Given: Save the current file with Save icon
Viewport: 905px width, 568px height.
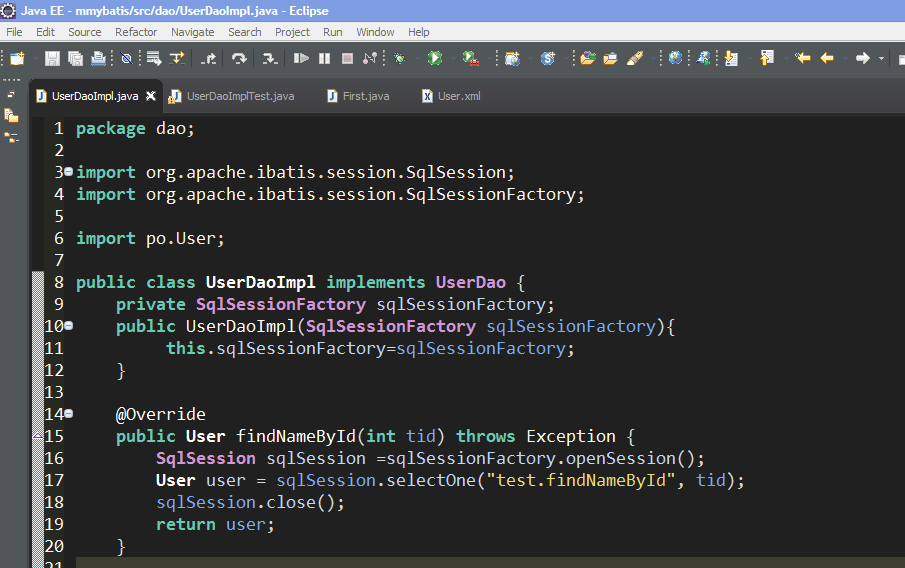Looking at the screenshot, I should tap(53, 58).
